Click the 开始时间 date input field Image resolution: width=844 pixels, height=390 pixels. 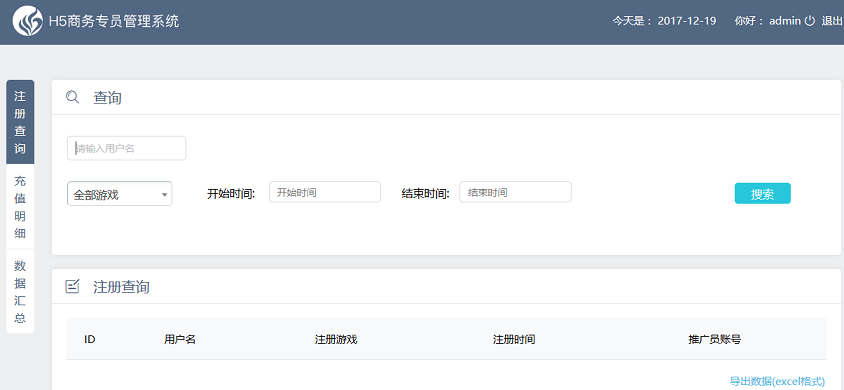tap(325, 192)
